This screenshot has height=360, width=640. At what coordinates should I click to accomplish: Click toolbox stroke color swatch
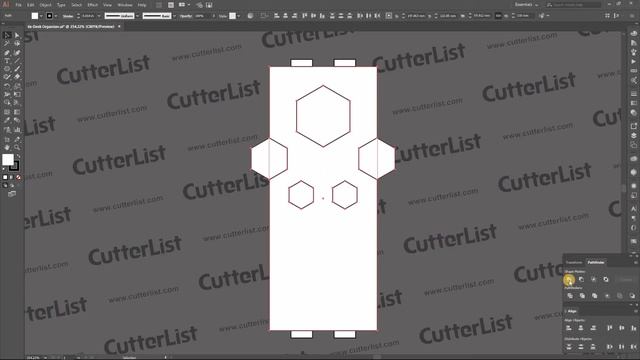pyautogui.click(x=15, y=166)
